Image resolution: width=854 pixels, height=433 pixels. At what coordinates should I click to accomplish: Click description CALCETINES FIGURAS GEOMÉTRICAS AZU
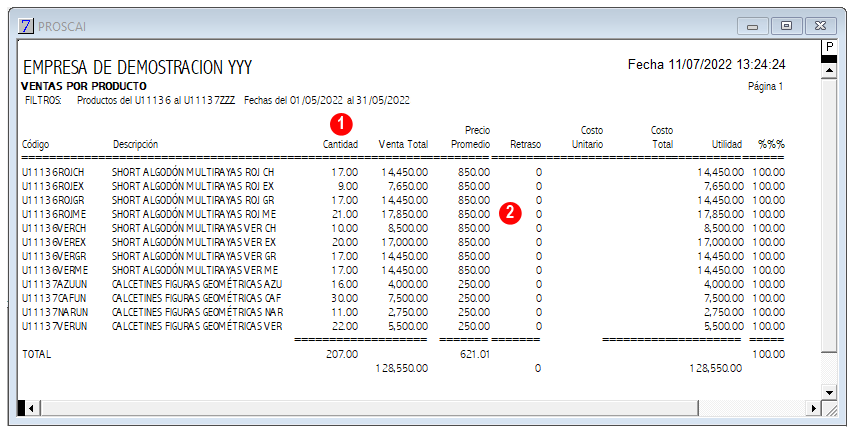point(197,284)
